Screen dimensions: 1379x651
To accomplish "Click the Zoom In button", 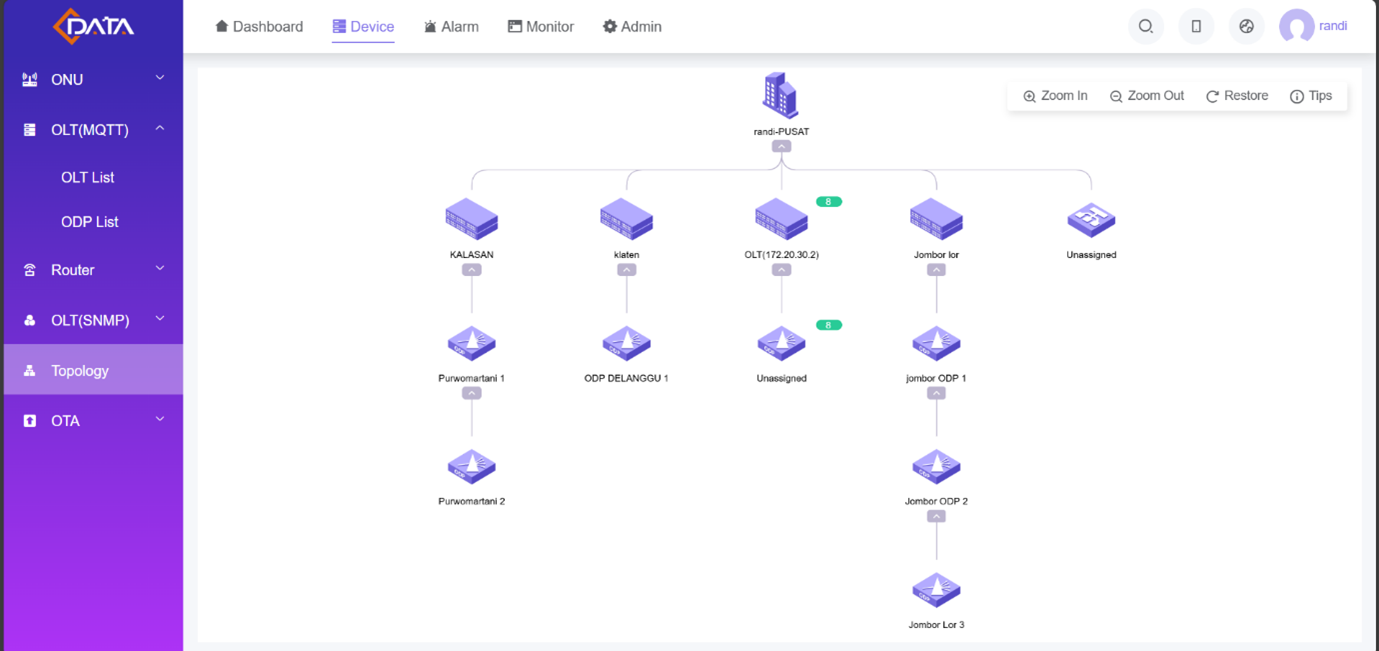I will 1055,96.
